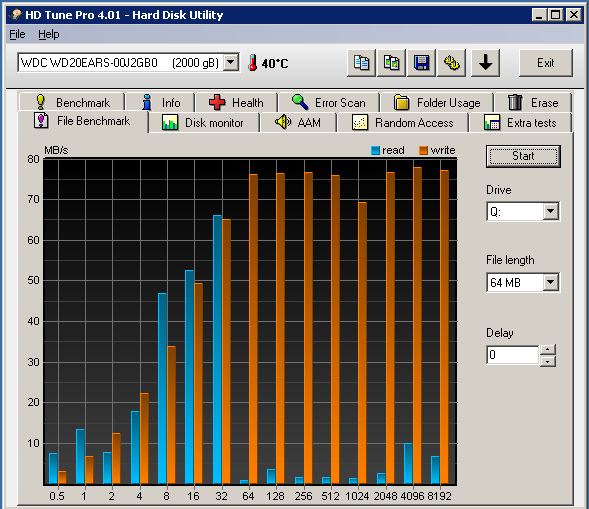Click the down arrow minimize-to-tray icon
This screenshot has height=509, width=589.
[485, 63]
